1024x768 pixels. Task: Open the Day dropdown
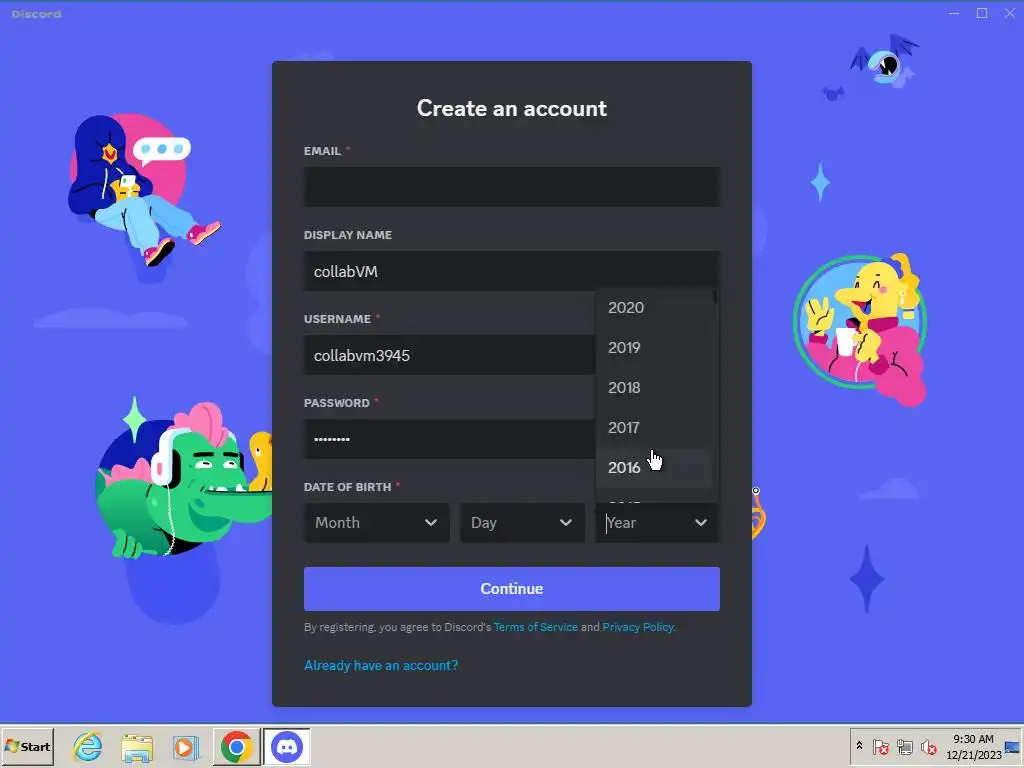pos(522,522)
